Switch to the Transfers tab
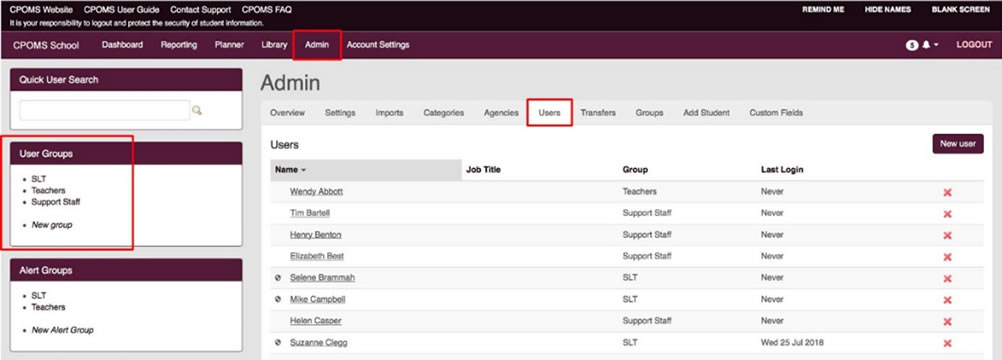 (x=598, y=113)
